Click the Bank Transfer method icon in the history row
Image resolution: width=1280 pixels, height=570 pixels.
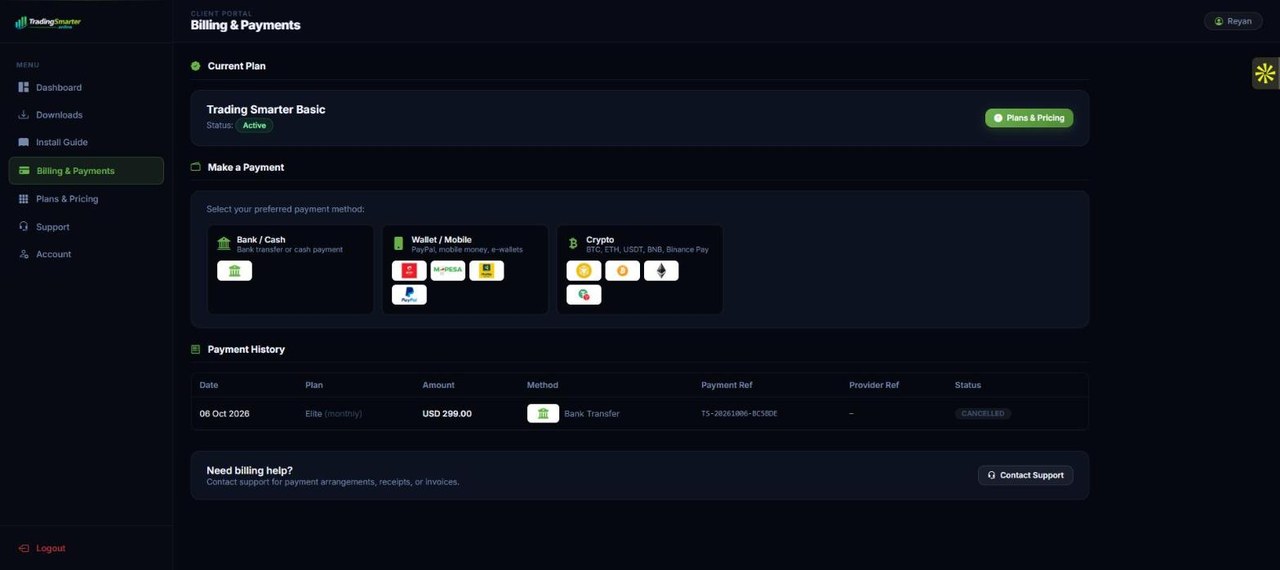point(543,414)
